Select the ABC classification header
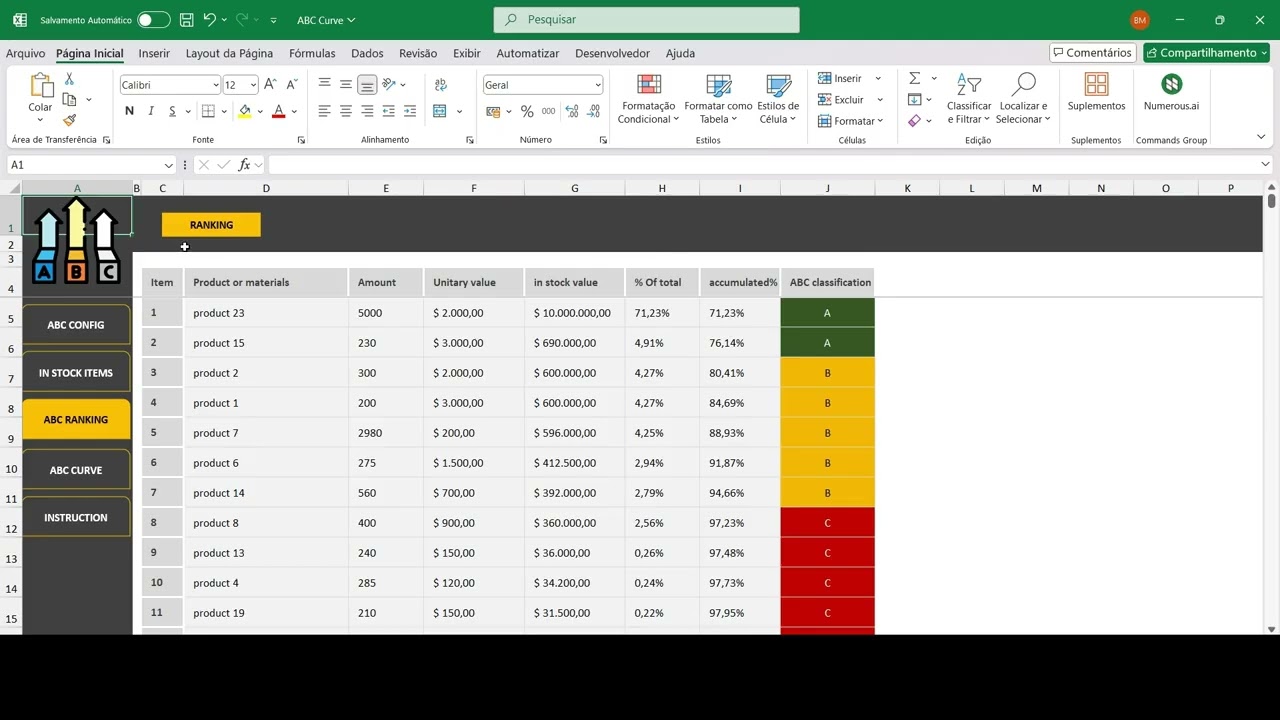Image resolution: width=1280 pixels, height=720 pixels. coord(828,283)
